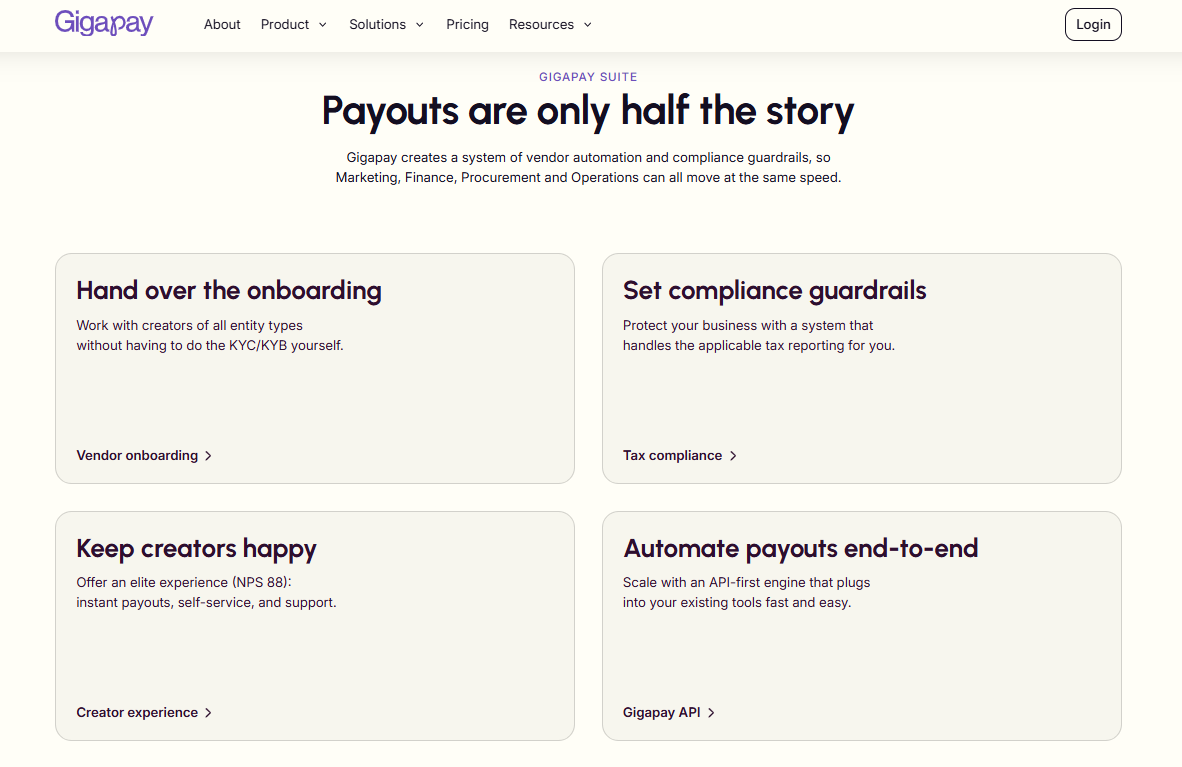Expand the Product dropdown chevron
This screenshot has height=767, width=1182.
323,25
